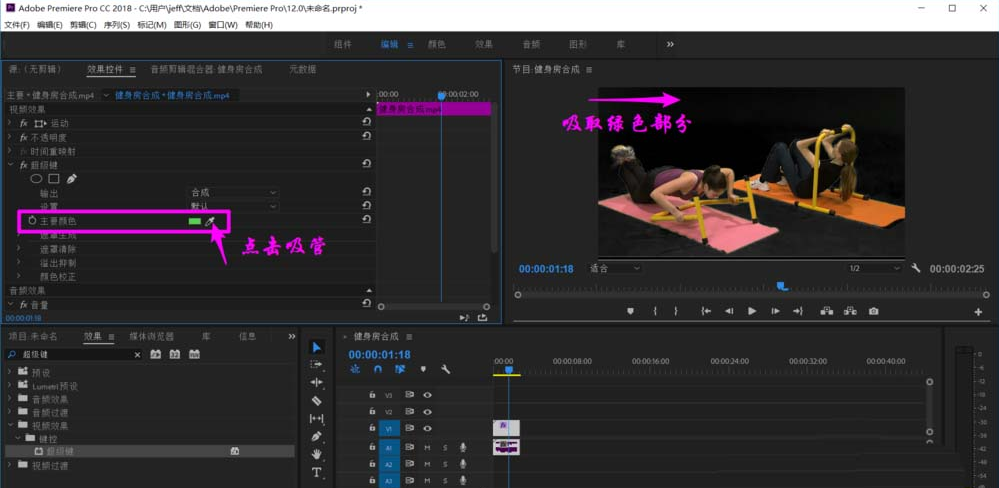Open the 适合 zoom level dropdown

[614, 269]
